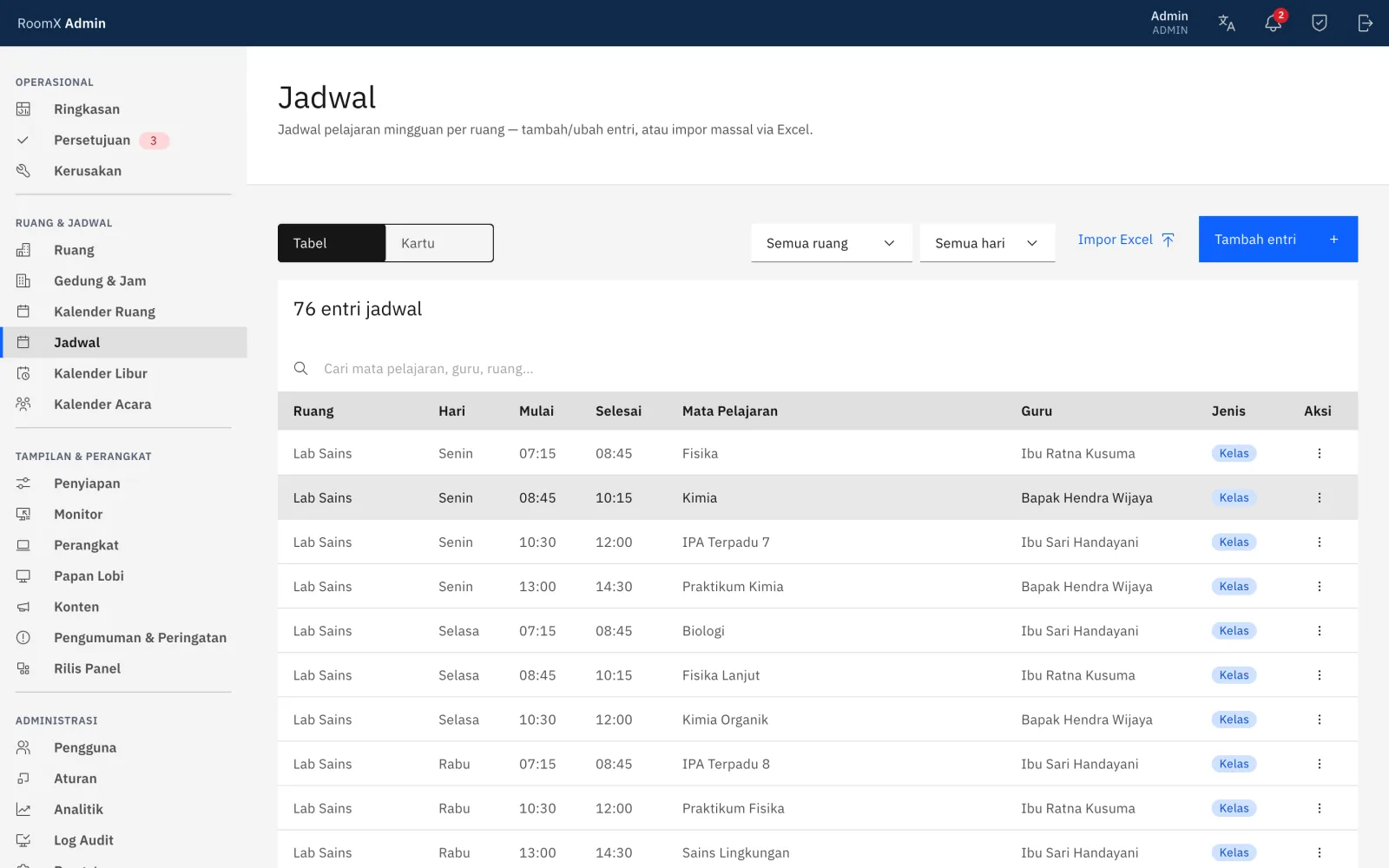Image resolution: width=1389 pixels, height=868 pixels.
Task: Open notifications bell with 2 alerts
Action: coord(1274,23)
